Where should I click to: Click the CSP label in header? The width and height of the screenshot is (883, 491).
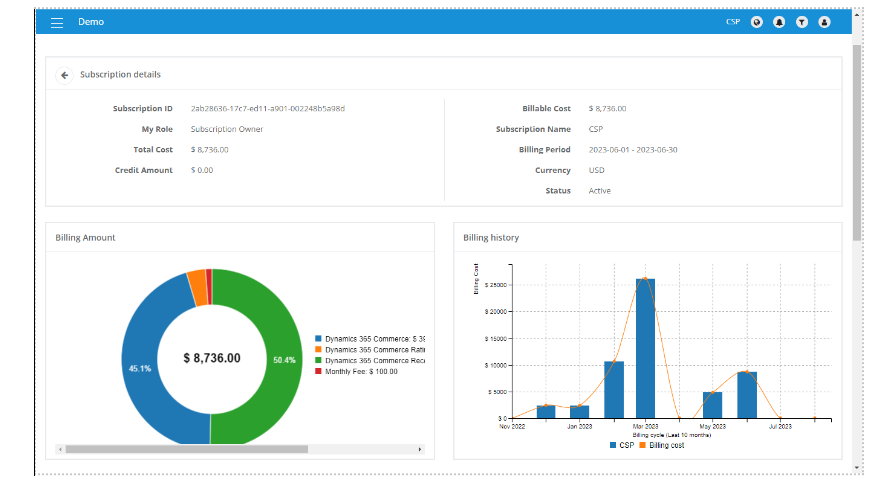click(x=733, y=22)
